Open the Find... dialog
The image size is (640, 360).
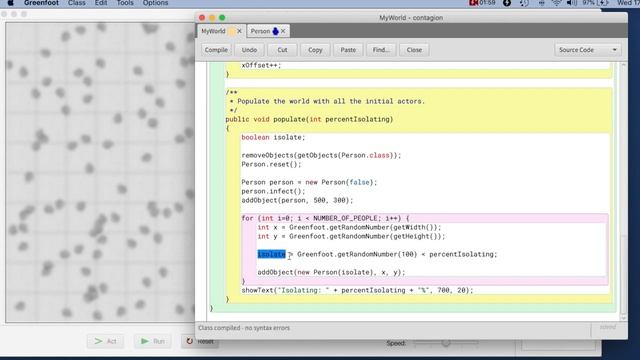click(x=381, y=50)
